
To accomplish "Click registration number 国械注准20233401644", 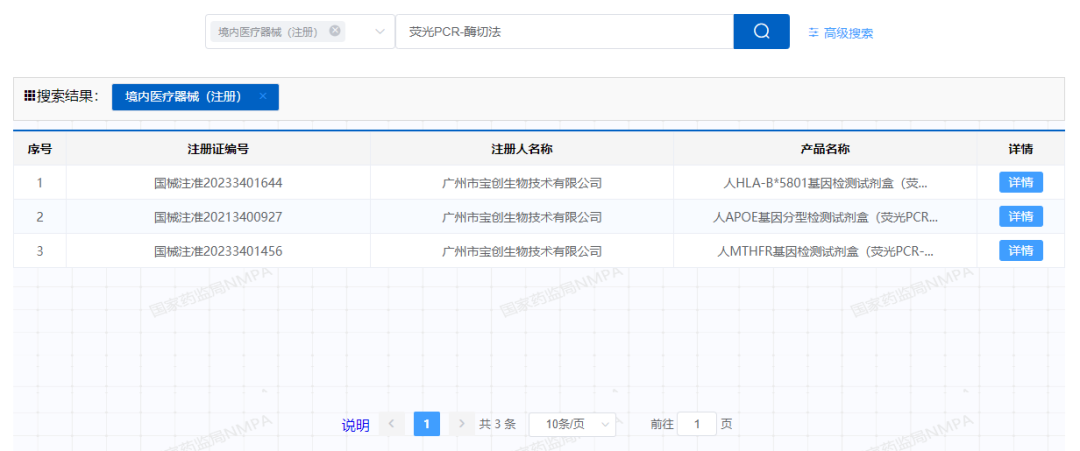I will pyautogui.click(x=218, y=183).
